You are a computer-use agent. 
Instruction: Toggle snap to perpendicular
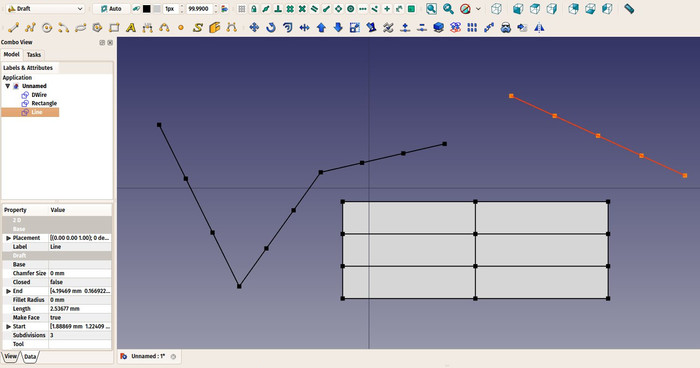[x=278, y=8]
